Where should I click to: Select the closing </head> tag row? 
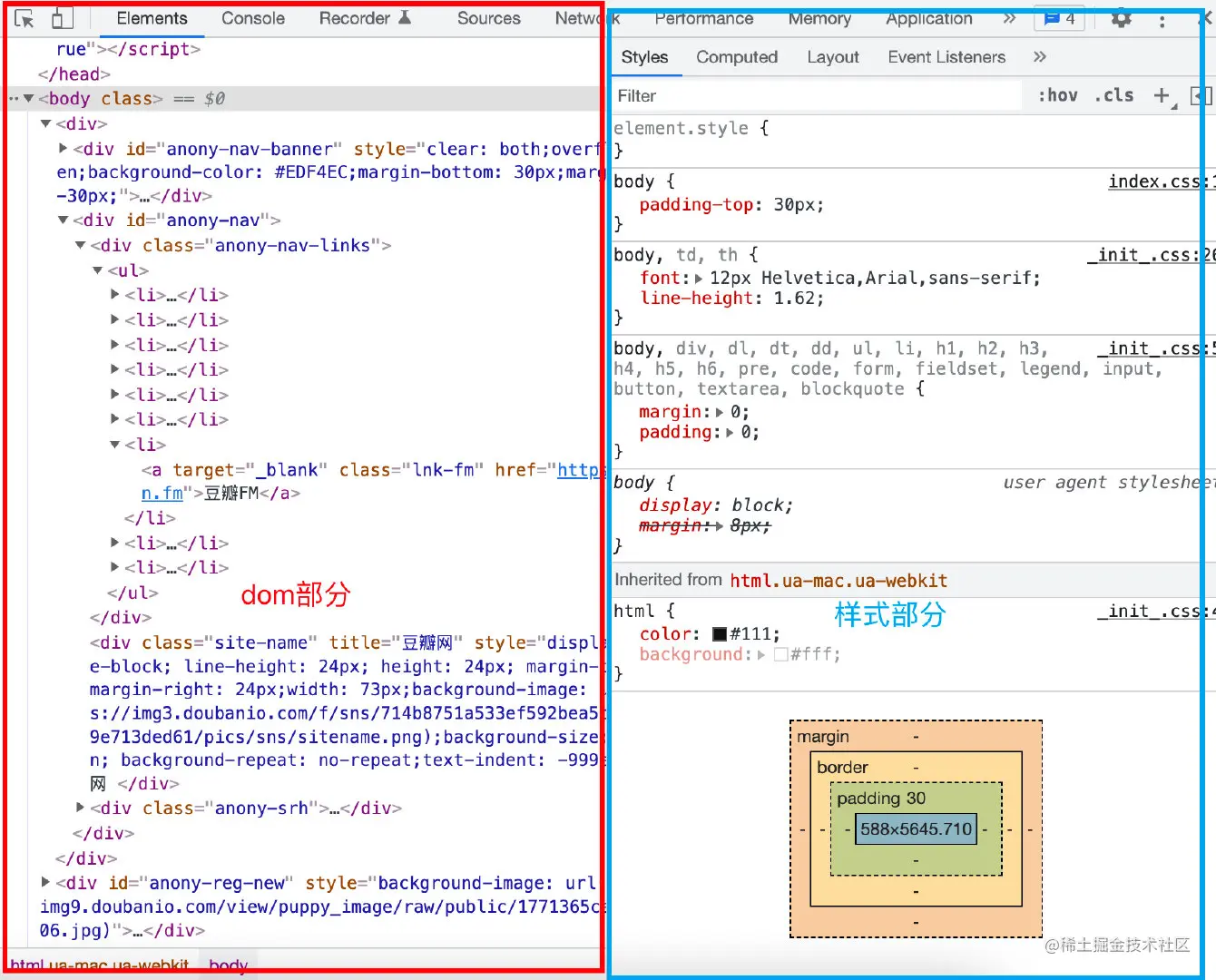74,74
